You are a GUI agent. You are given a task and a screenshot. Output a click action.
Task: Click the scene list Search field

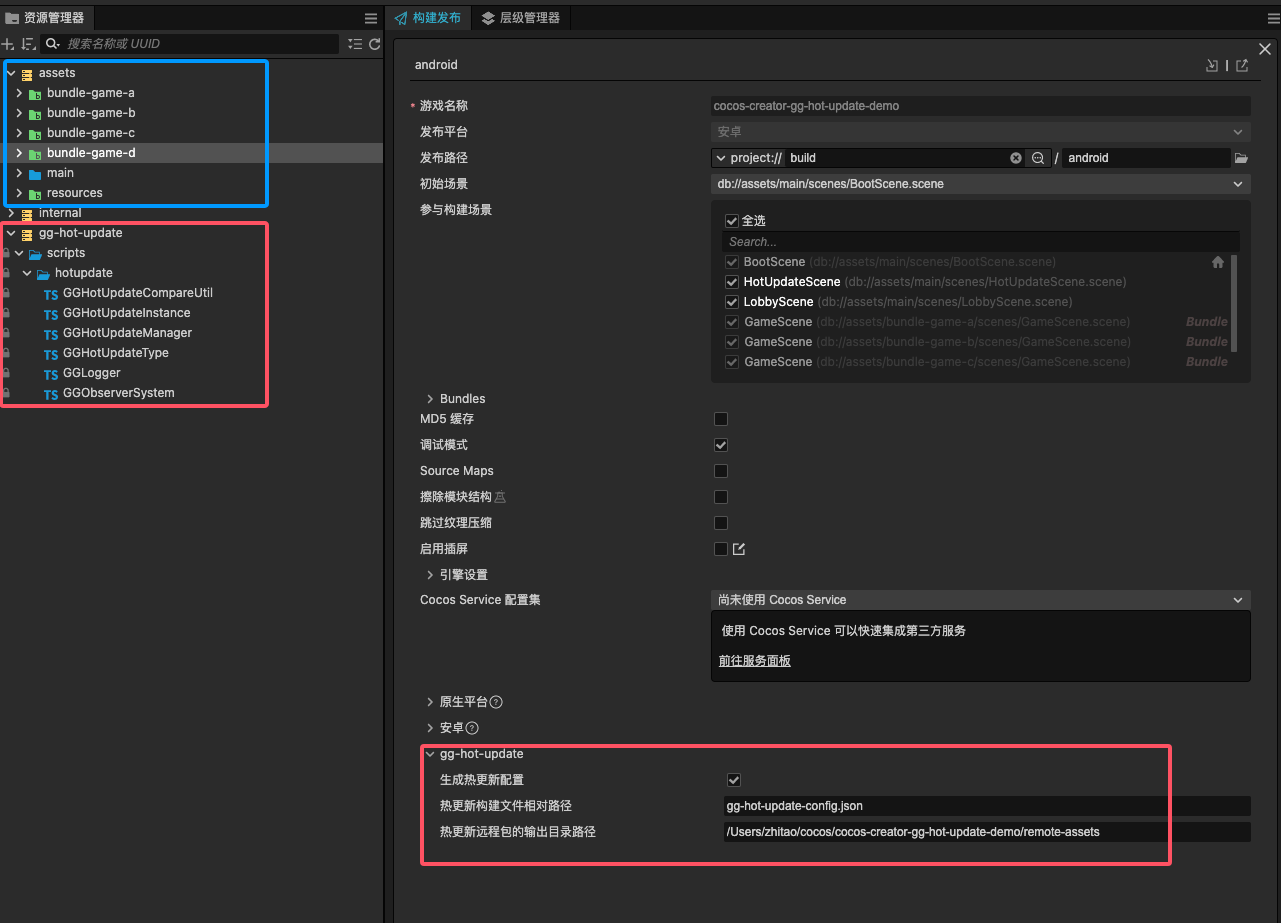pos(980,242)
